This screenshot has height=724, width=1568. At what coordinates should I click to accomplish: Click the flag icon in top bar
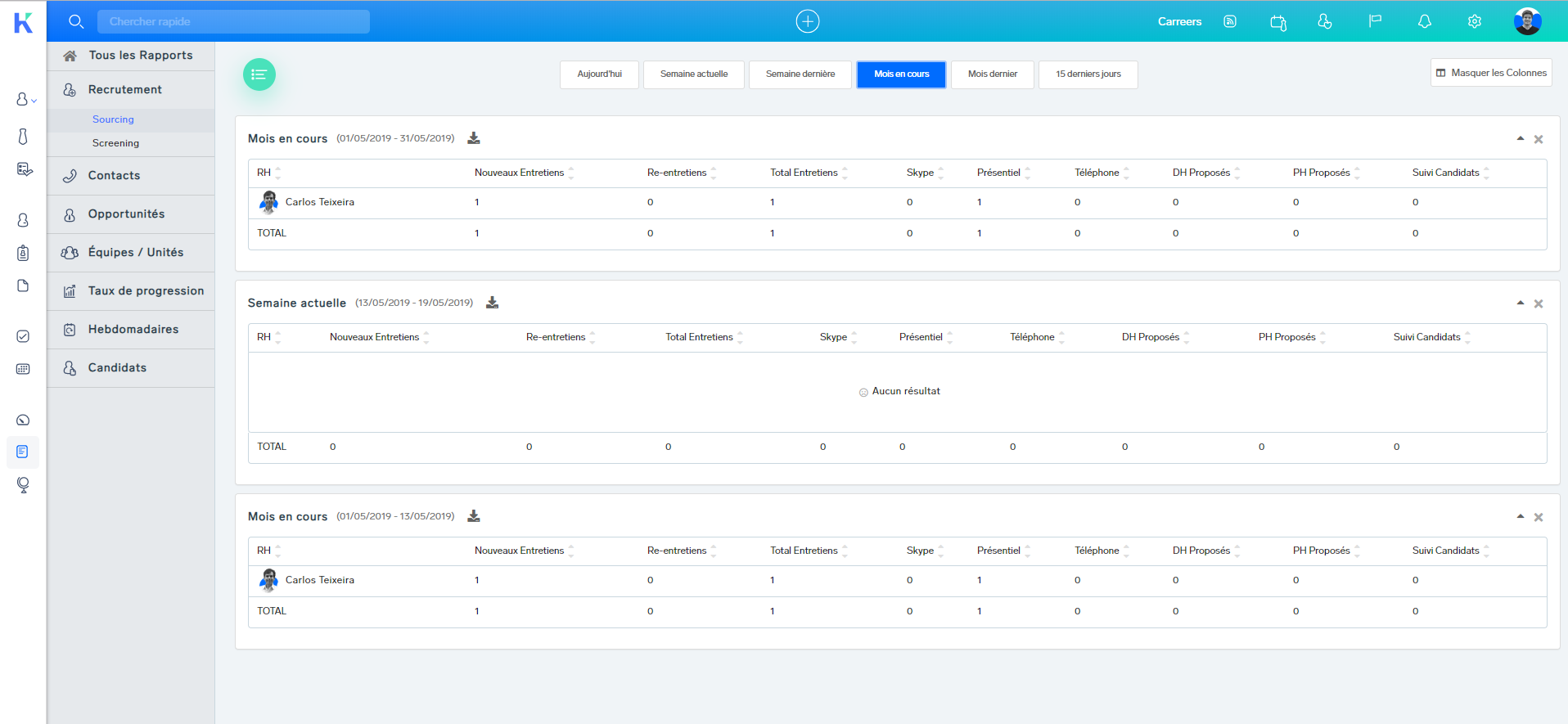coord(1375,21)
